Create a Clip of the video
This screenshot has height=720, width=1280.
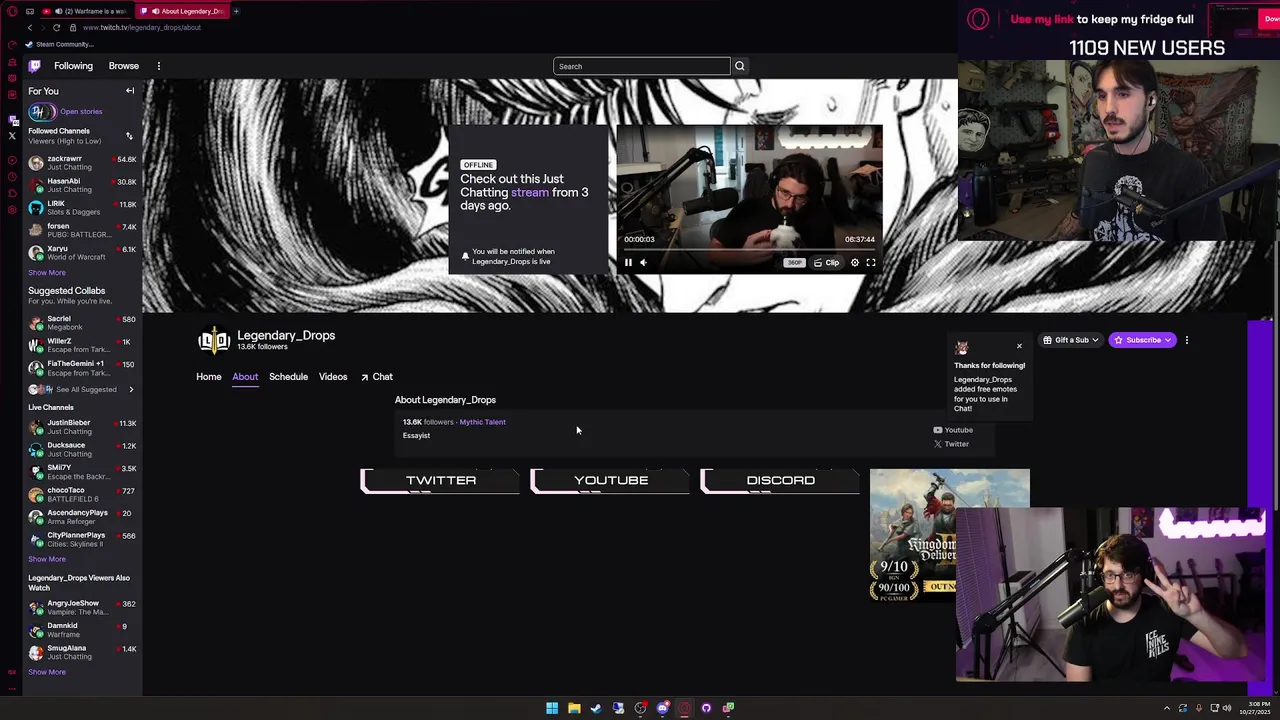point(827,263)
